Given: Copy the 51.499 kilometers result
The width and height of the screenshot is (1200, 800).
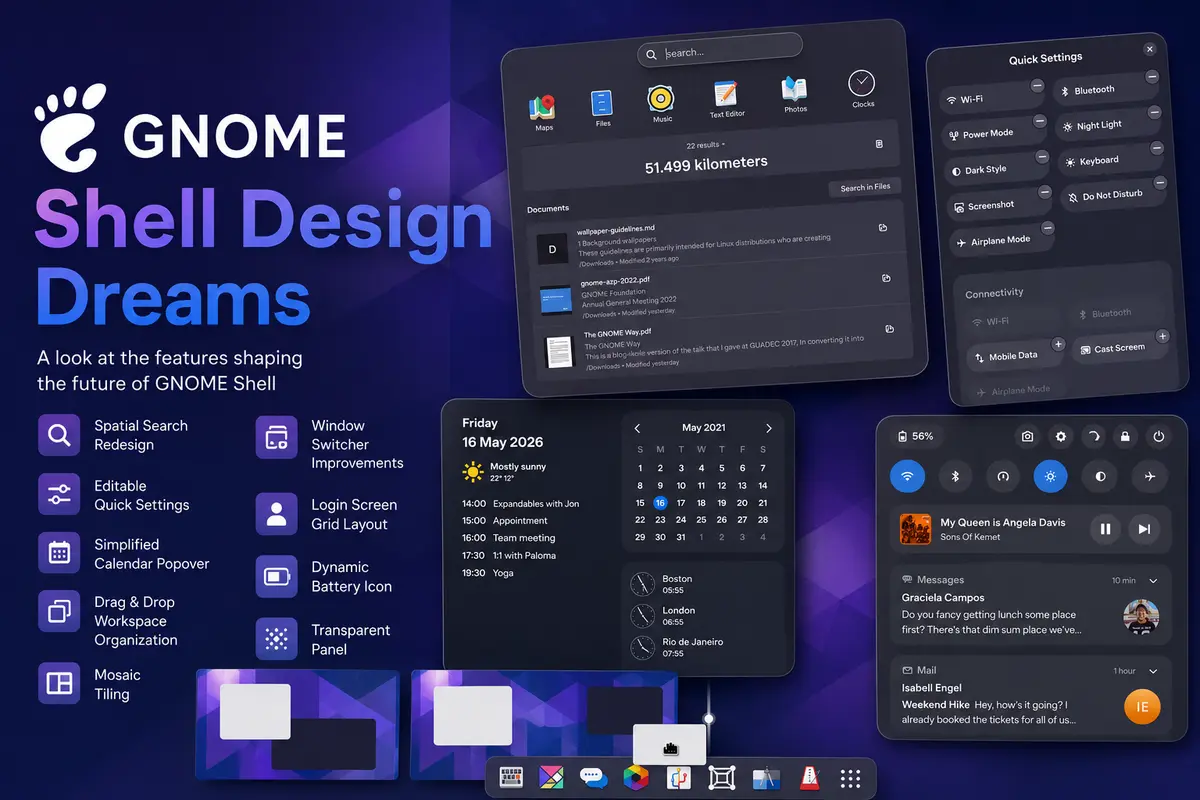Looking at the screenshot, I should point(879,144).
